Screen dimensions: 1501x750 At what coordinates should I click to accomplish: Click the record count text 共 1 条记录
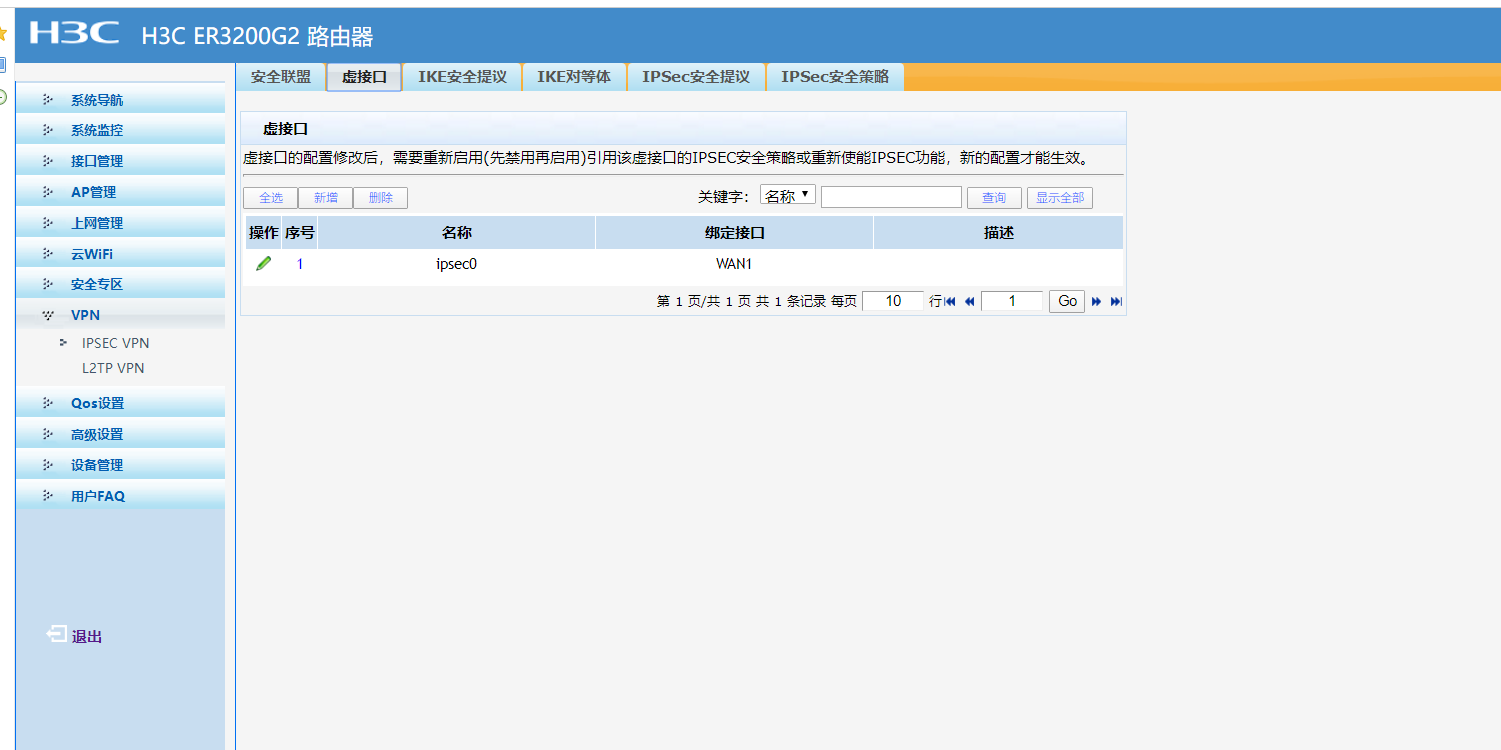(x=791, y=301)
